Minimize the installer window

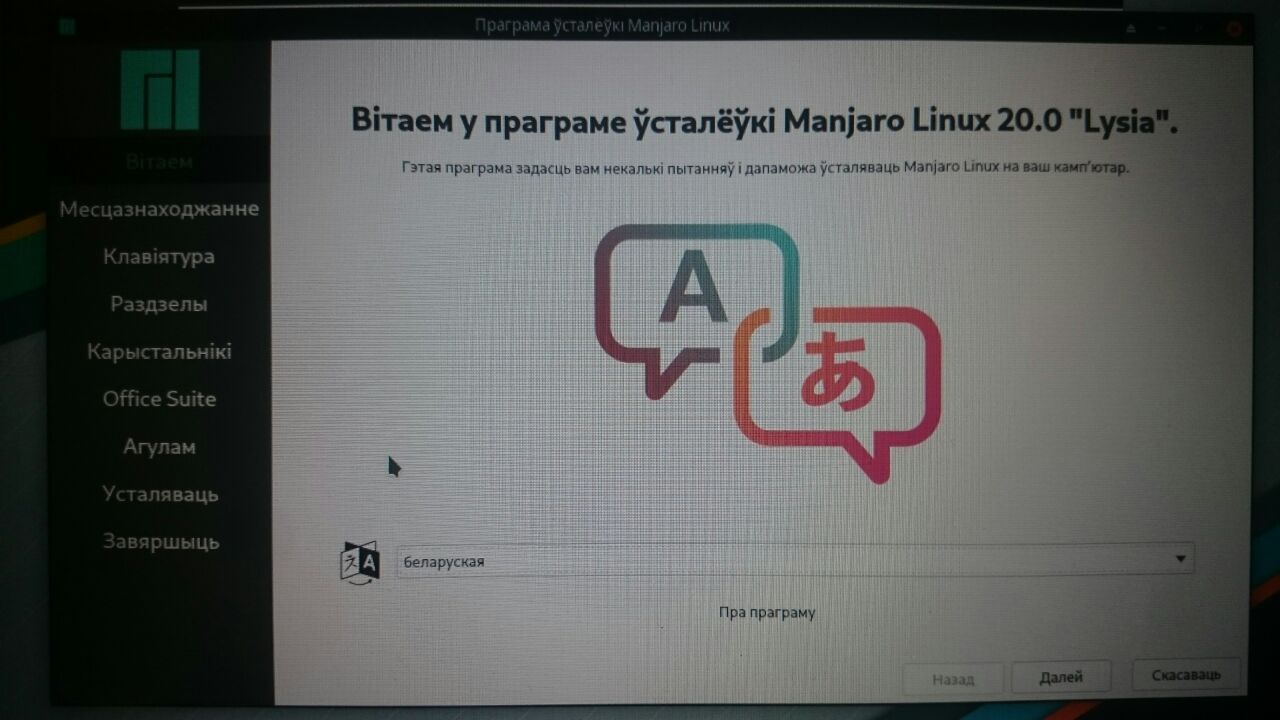tap(1162, 28)
